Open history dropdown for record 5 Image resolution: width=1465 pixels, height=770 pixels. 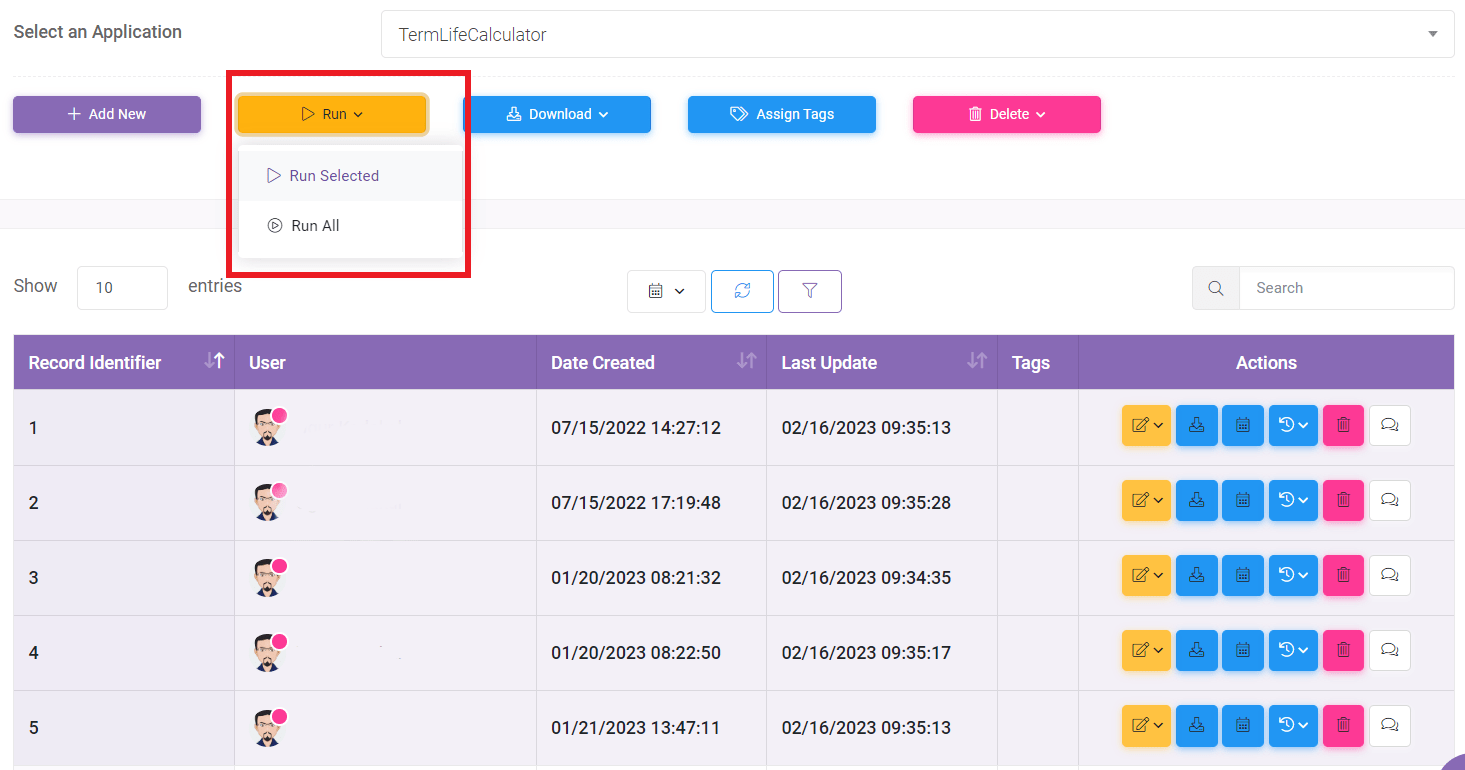pyautogui.click(x=1293, y=725)
